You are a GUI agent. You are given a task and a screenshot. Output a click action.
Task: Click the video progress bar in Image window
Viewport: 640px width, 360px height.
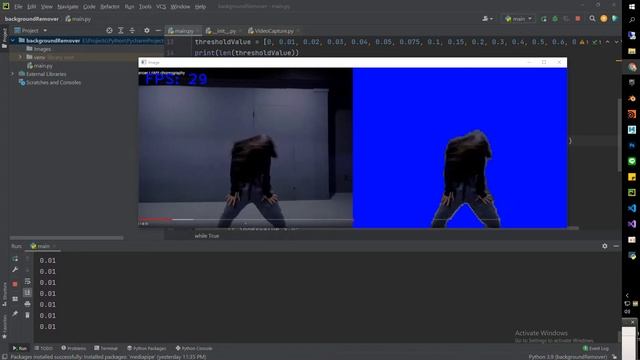pos(245,220)
